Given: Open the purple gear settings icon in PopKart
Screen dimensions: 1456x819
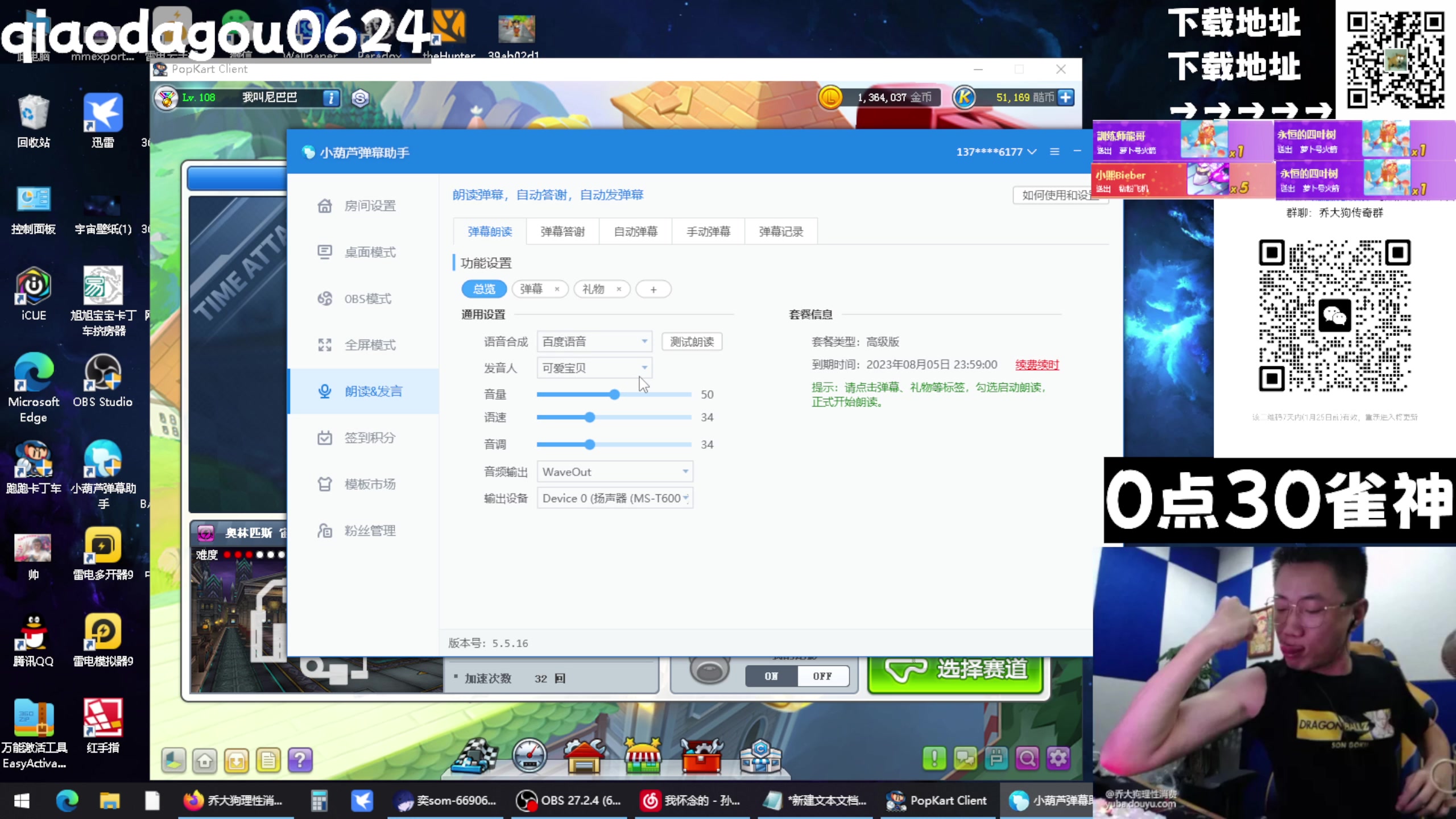Looking at the screenshot, I should click(x=1058, y=759).
